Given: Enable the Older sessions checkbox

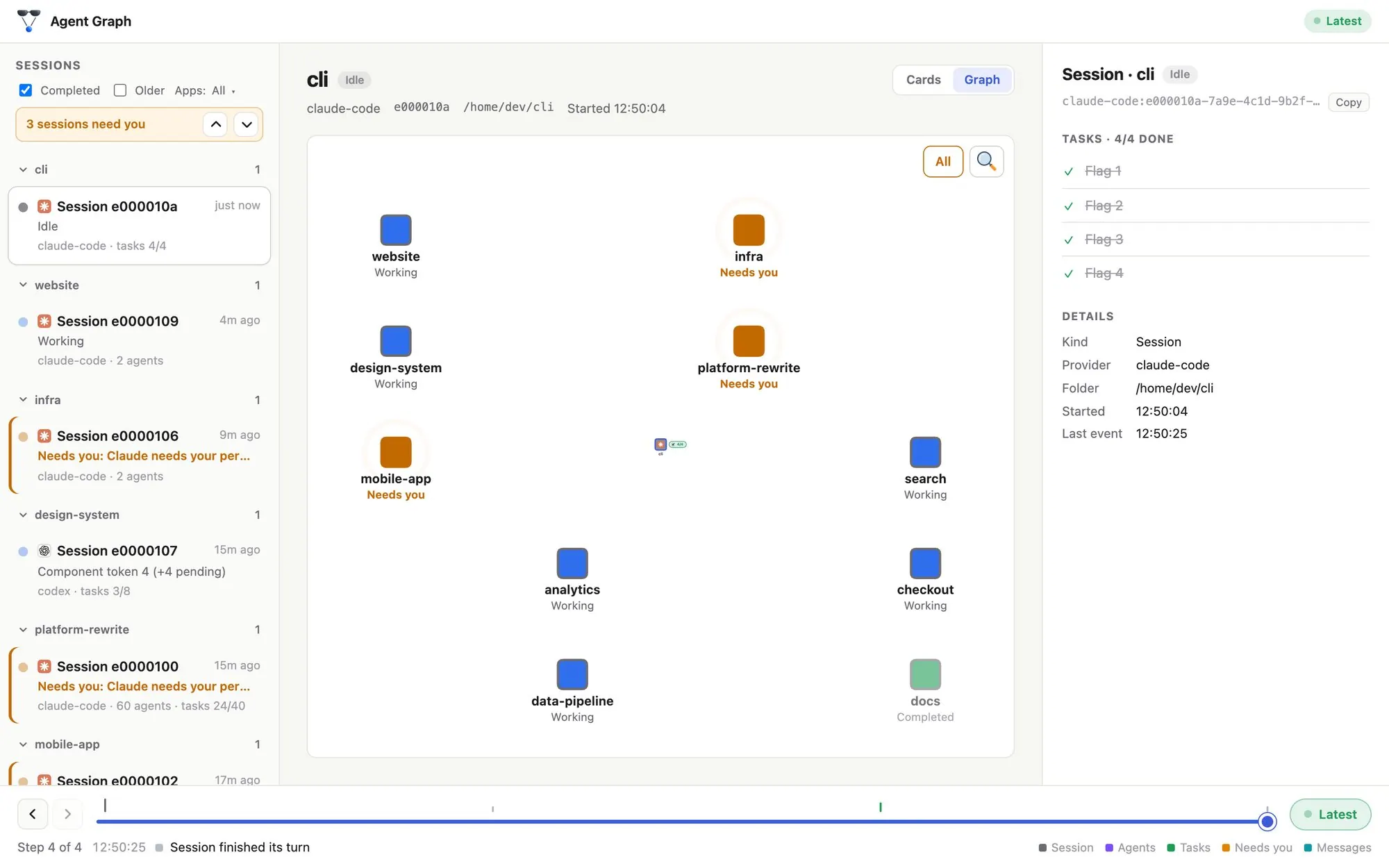Looking at the screenshot, I should pyautogui.click(x=120, y=90).
